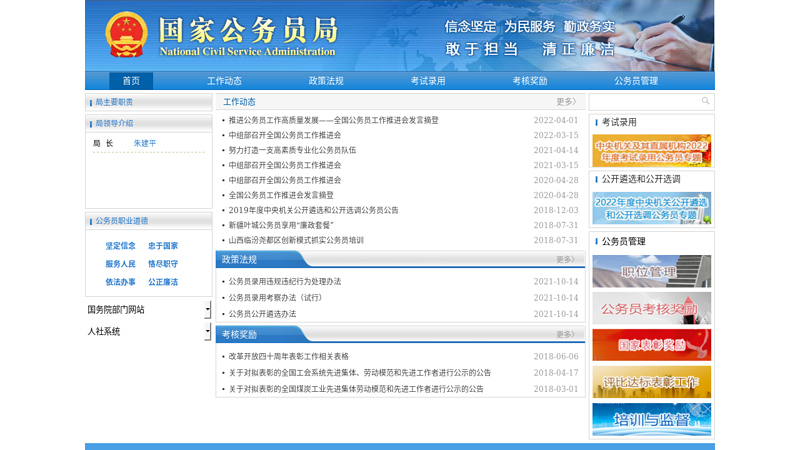Image resolution: width=800 pixels, height=450 pixels.
Task: Open 公务员职业道德 sidebar section
Action: [x=121, y=221]
